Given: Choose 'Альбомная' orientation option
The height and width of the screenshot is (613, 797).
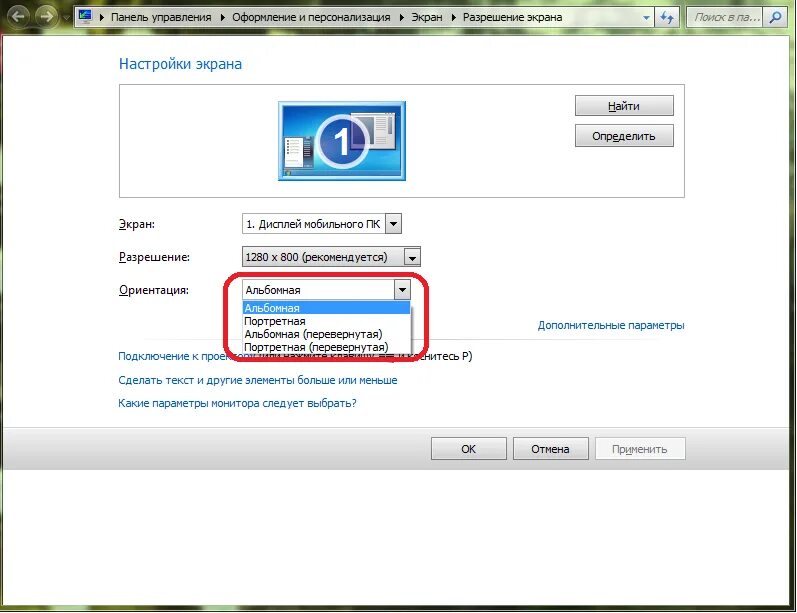Looking at the screenshot, I should coord(326,308).
